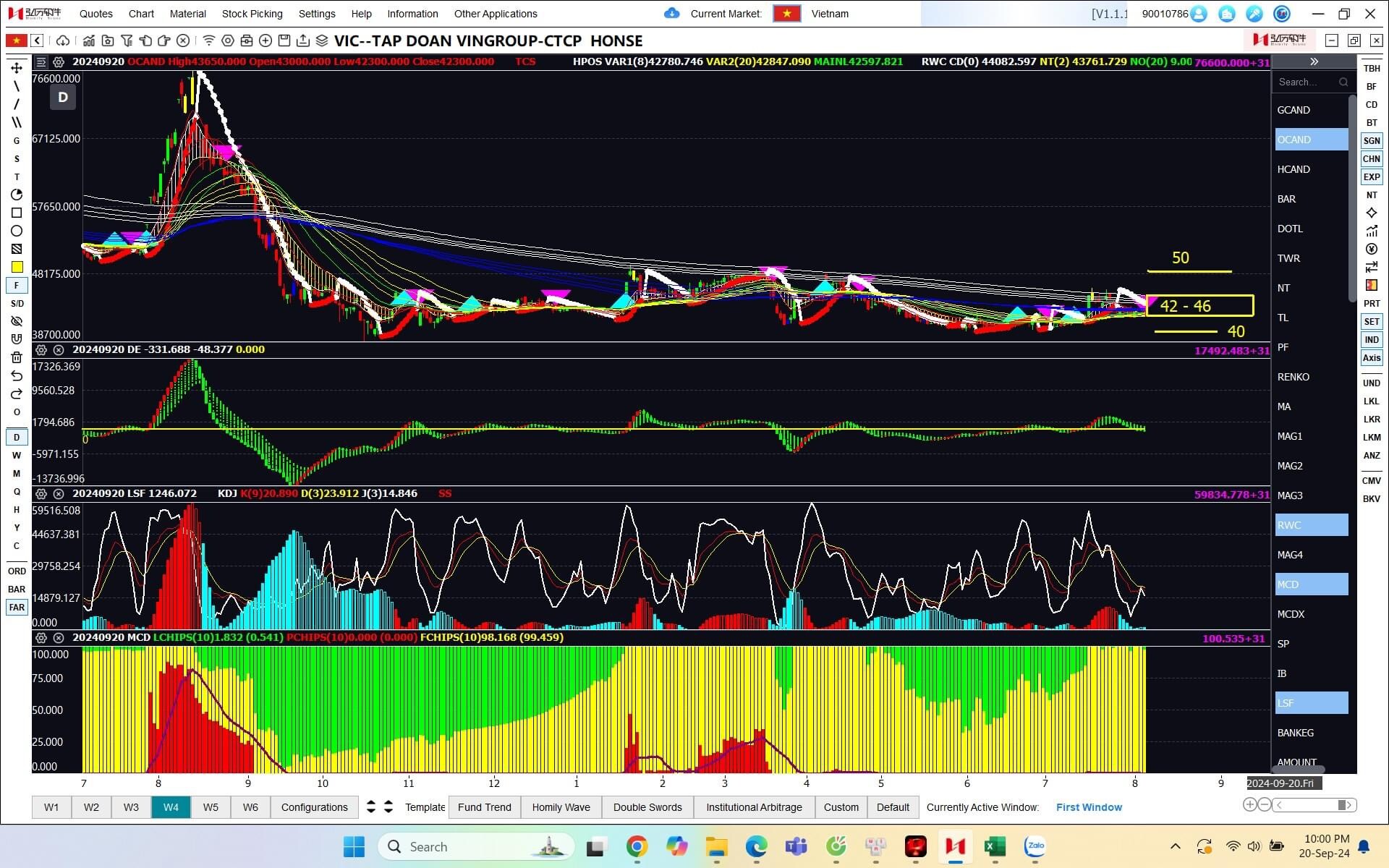1389x868 pixels.
Task: Toggle the CHN button on right toolbar
Action: [x=1372, y=158]
